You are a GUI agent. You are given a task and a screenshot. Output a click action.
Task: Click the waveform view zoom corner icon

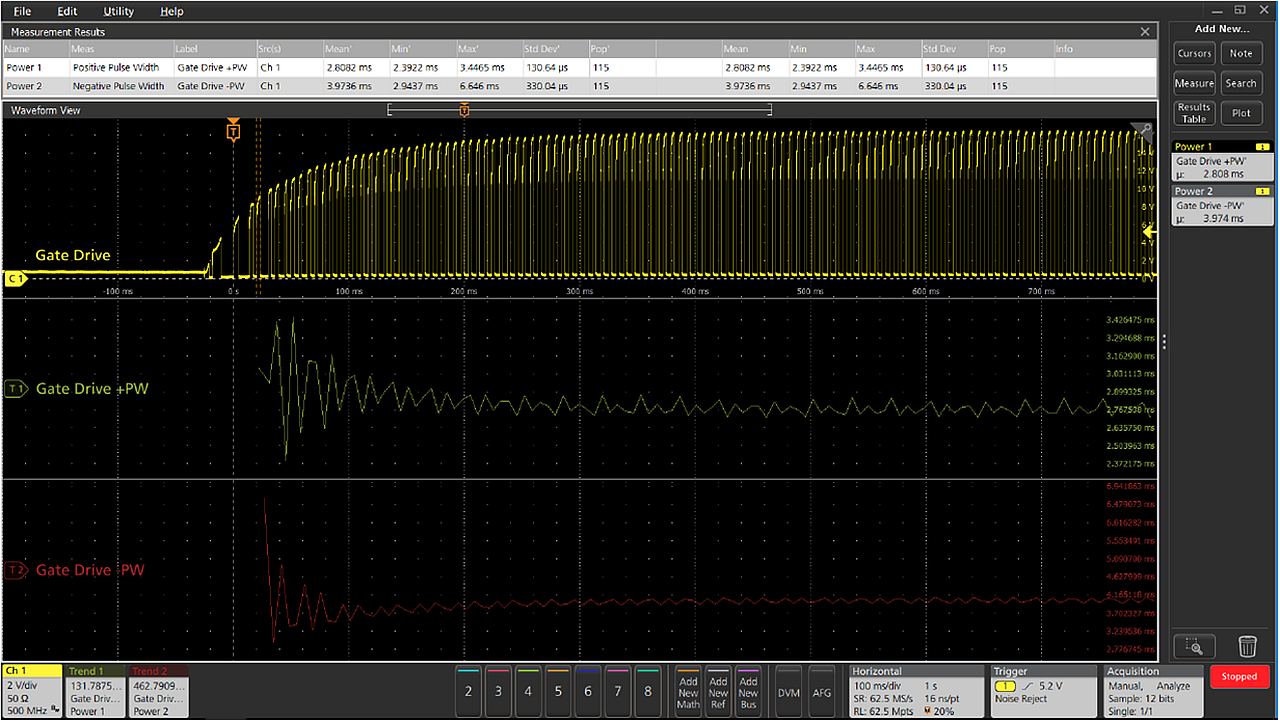1147,130
